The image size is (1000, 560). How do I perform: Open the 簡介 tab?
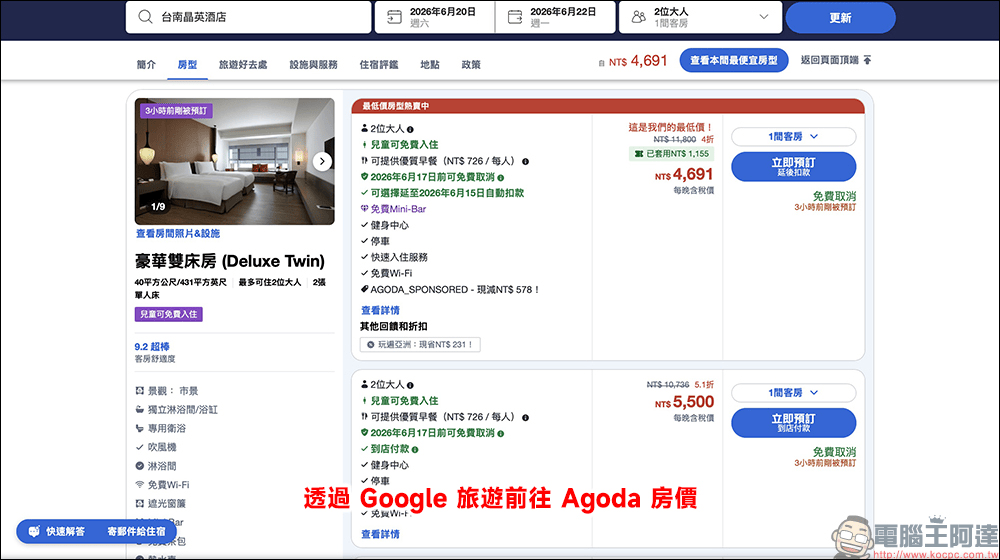[x=146, y=64]
